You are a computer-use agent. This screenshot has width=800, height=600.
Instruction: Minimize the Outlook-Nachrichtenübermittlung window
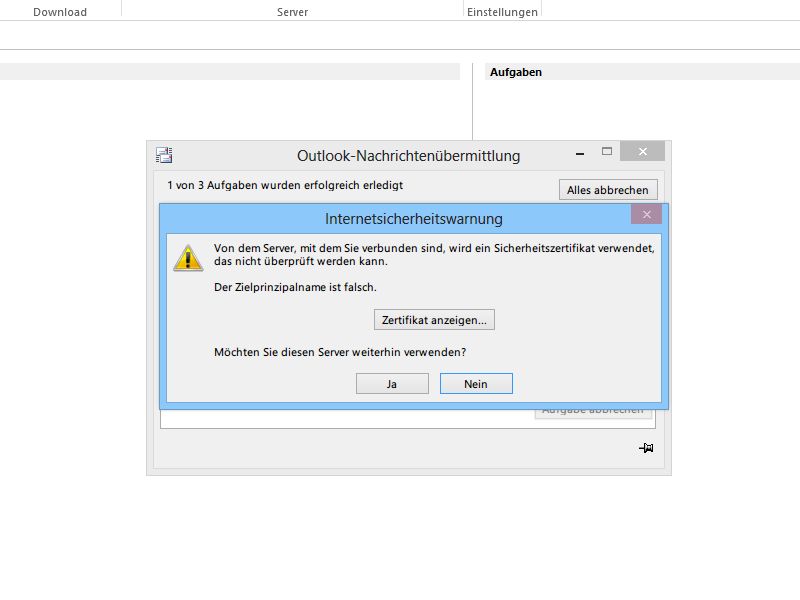(580, 153)
